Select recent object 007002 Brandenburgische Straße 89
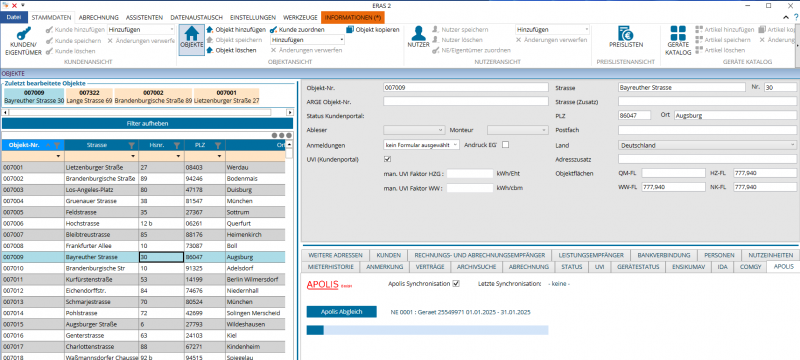This screenshot has width=800, height=360. click(x=153, y=96)
